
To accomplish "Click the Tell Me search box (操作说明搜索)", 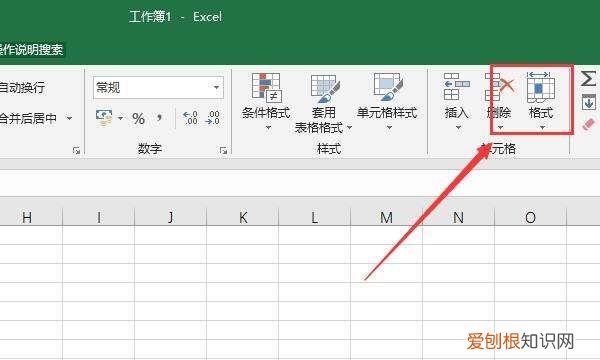I will tap(32, 50).
